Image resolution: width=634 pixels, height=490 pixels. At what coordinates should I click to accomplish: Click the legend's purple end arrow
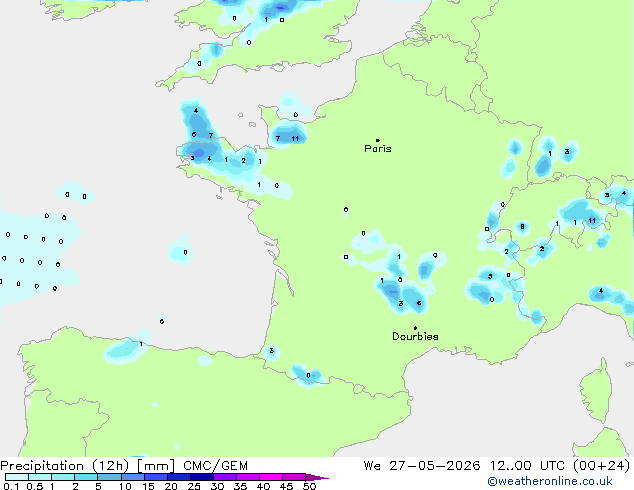(x=317, y=477)
